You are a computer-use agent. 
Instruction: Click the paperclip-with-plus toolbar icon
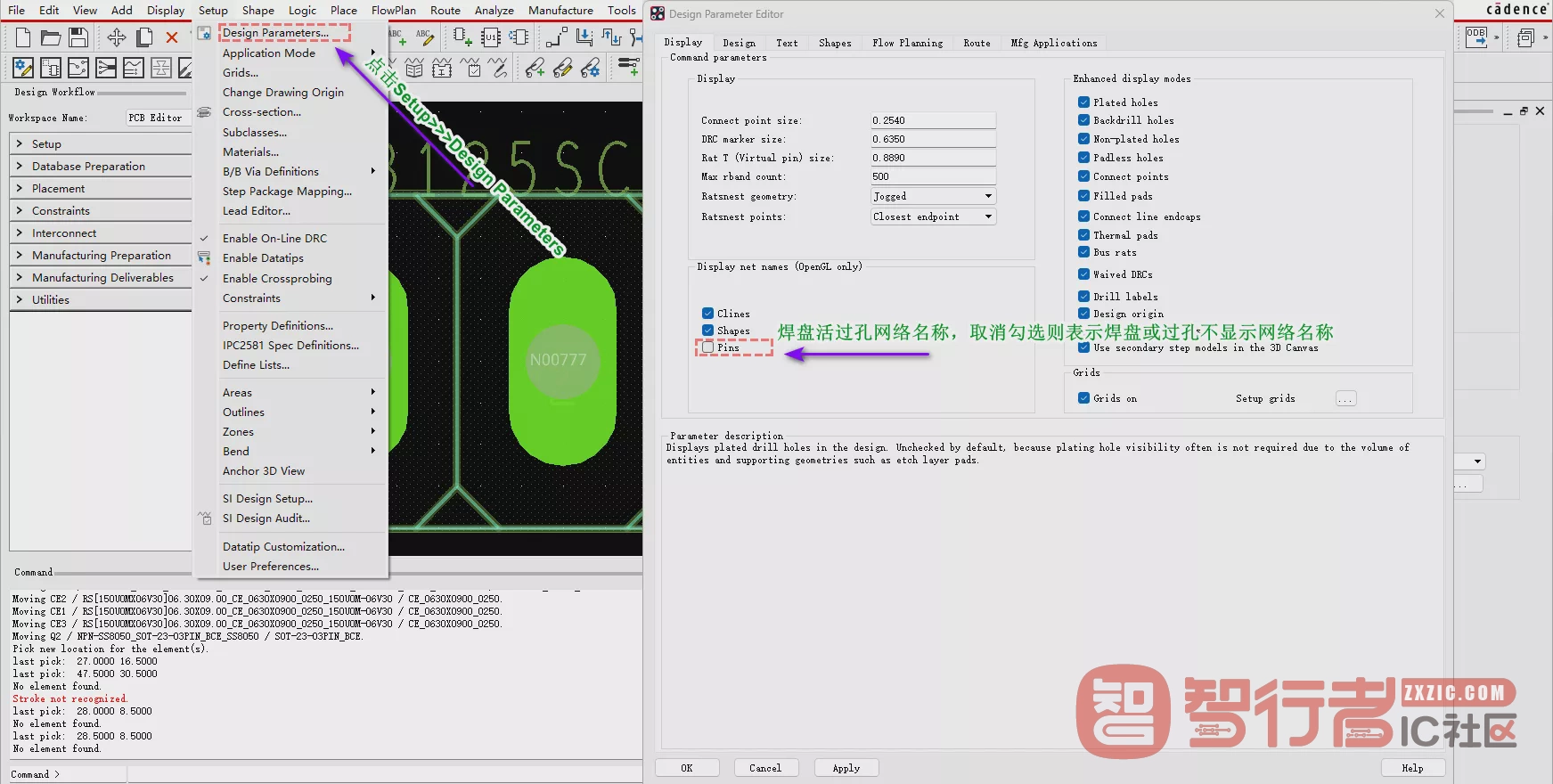click(x=535, y=68)
